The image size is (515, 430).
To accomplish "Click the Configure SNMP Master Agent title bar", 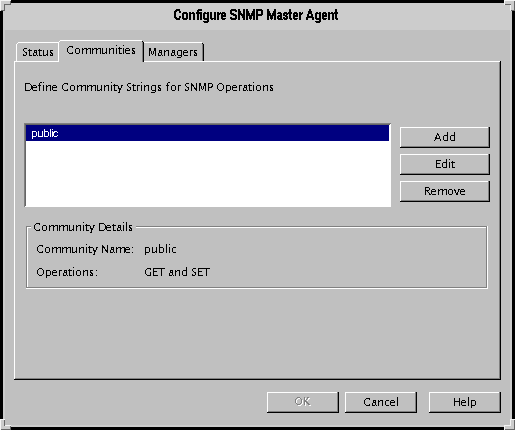I will [x=256, y=15].
